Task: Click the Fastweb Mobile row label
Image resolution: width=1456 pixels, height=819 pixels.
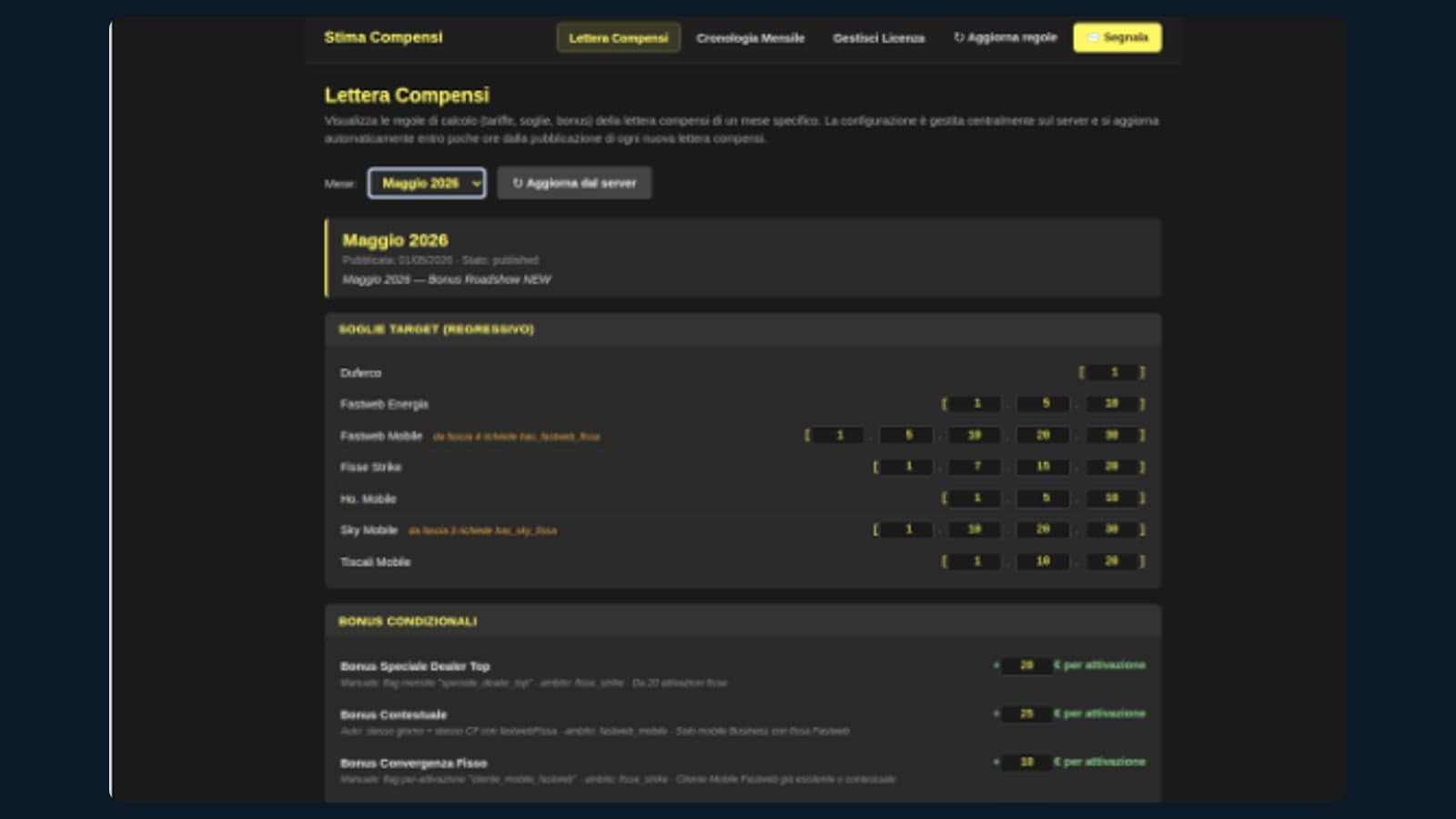Action: point(381,436)
